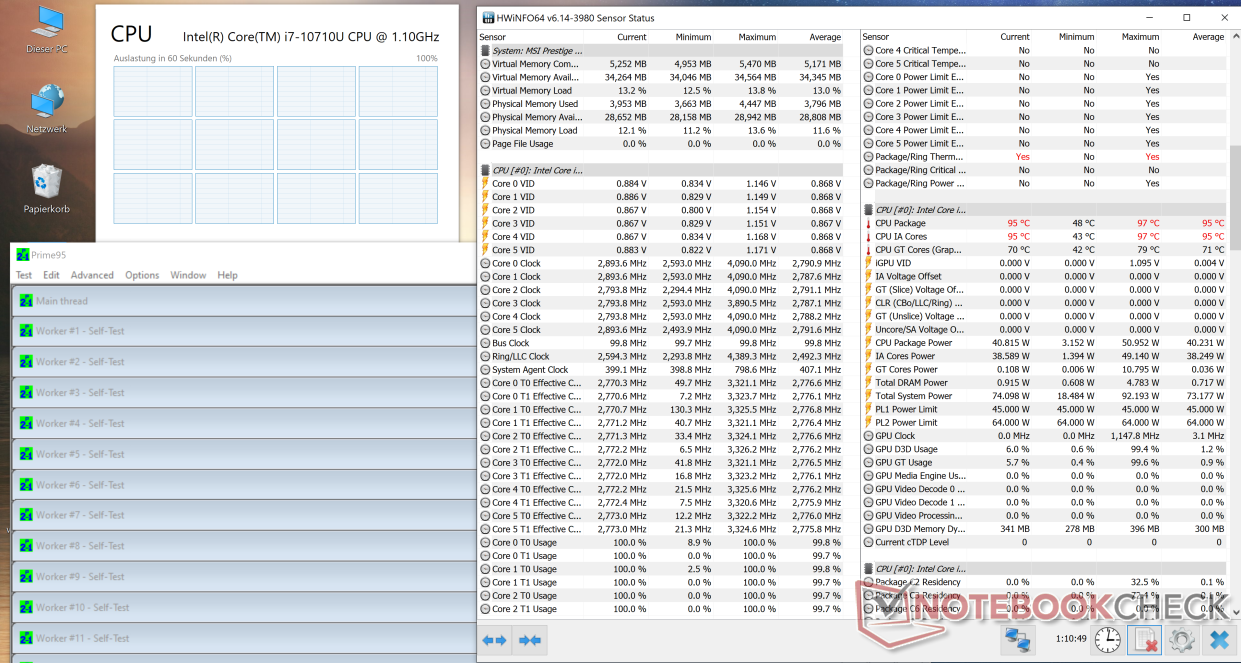Select the CPU IA Cores temperature row
Image resolution: width=1241 pixels, height=663 pixels.
(x=1044, y=237)
